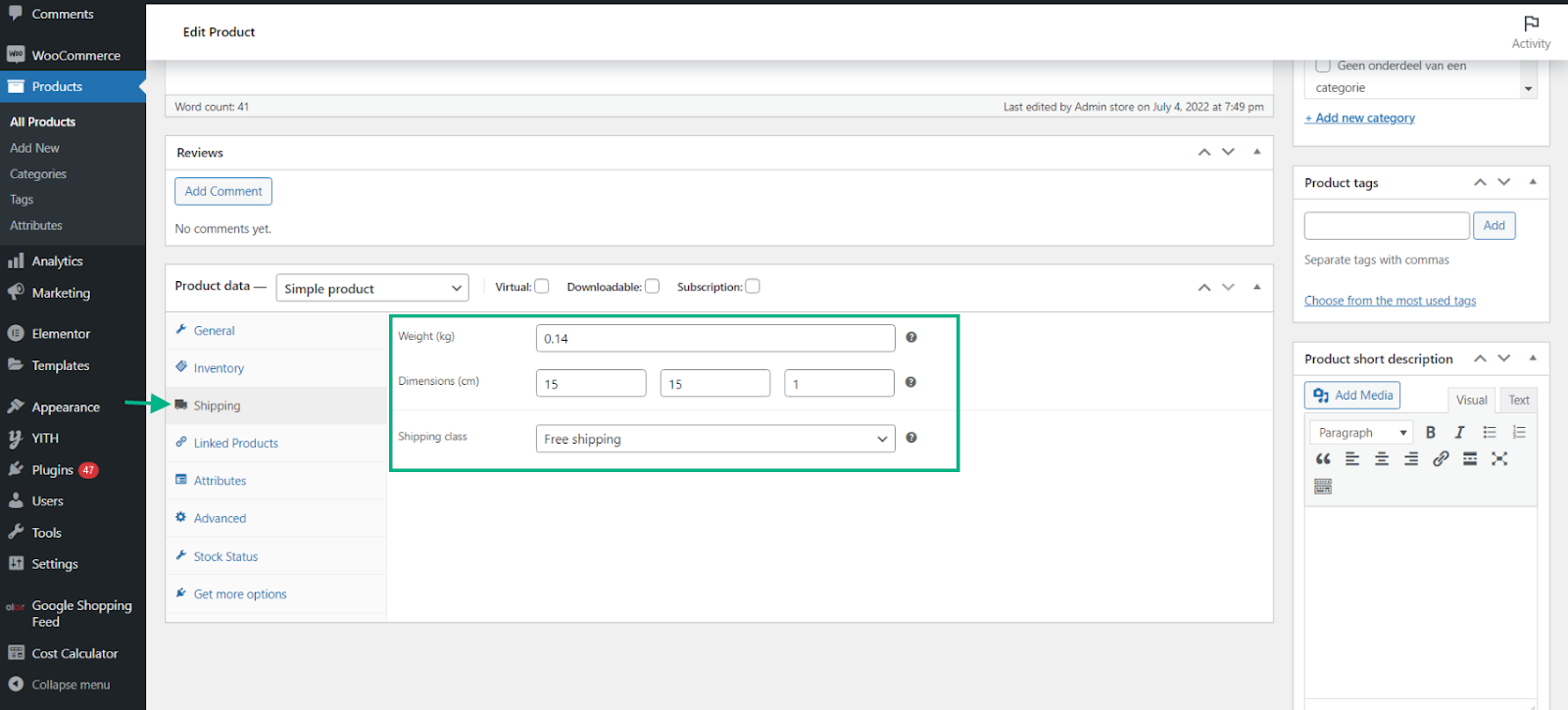Insert a numbered list

point(1519,432)
